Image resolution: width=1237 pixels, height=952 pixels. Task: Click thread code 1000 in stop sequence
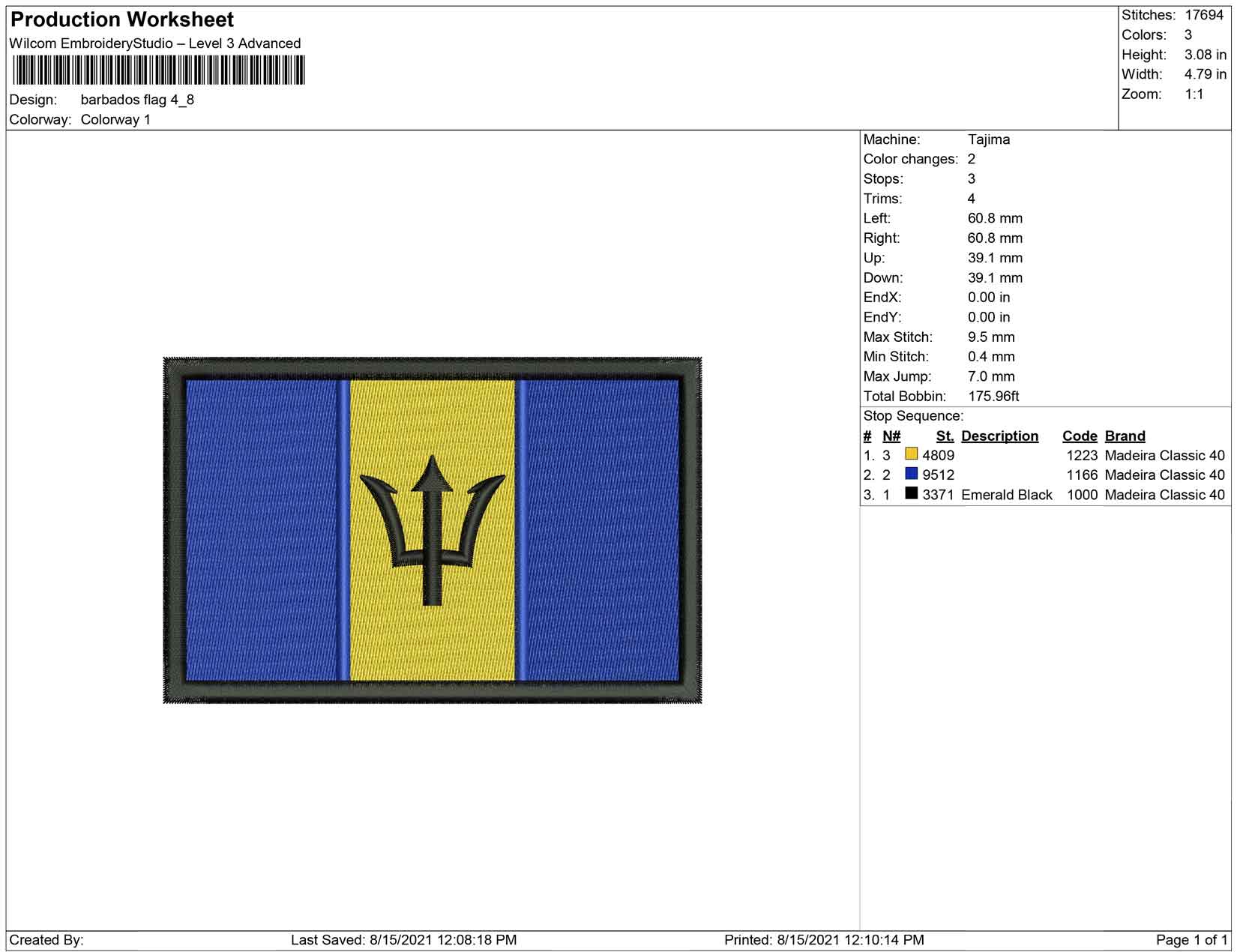(1082, 495)
